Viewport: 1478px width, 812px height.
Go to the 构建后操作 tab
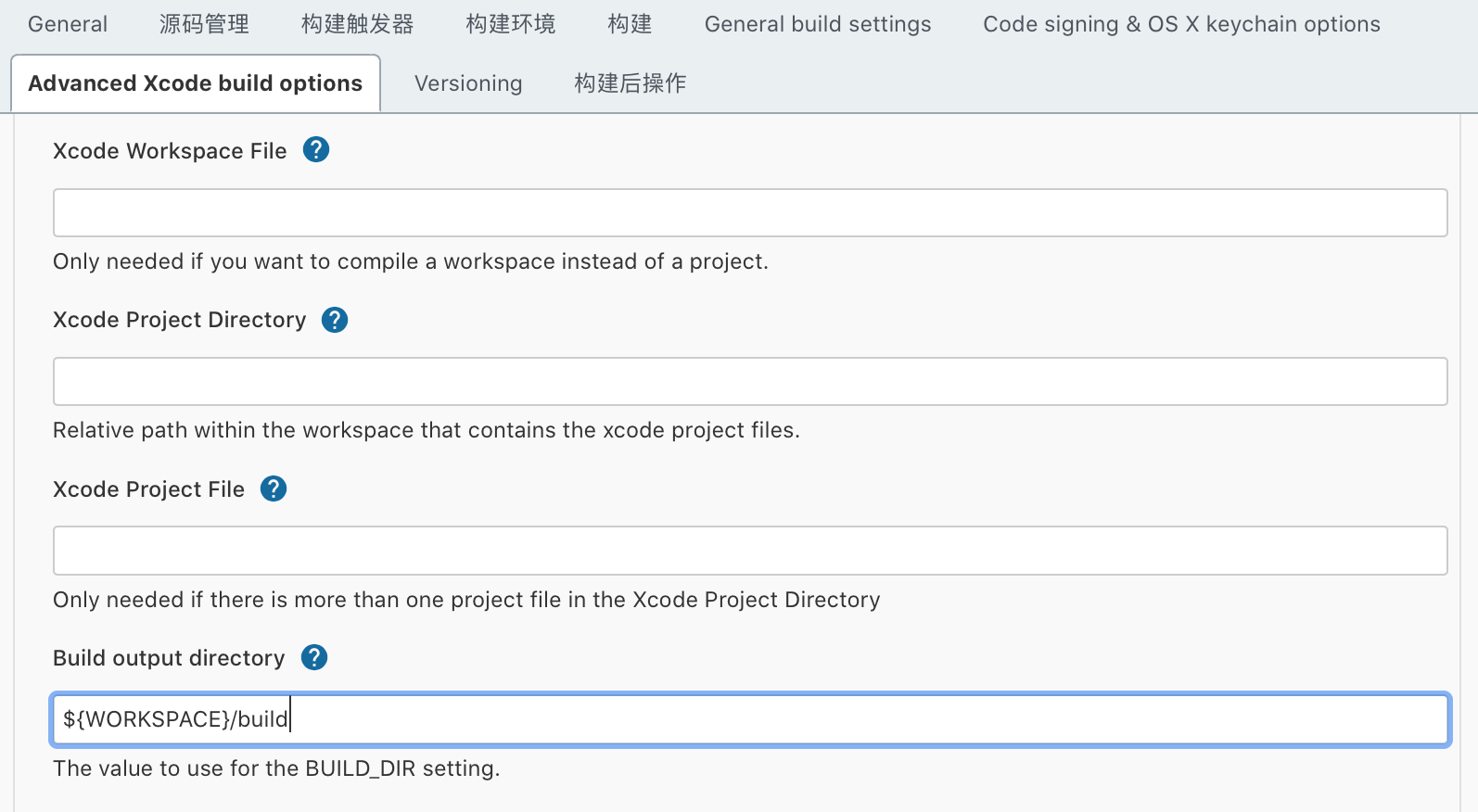[630, 83]
